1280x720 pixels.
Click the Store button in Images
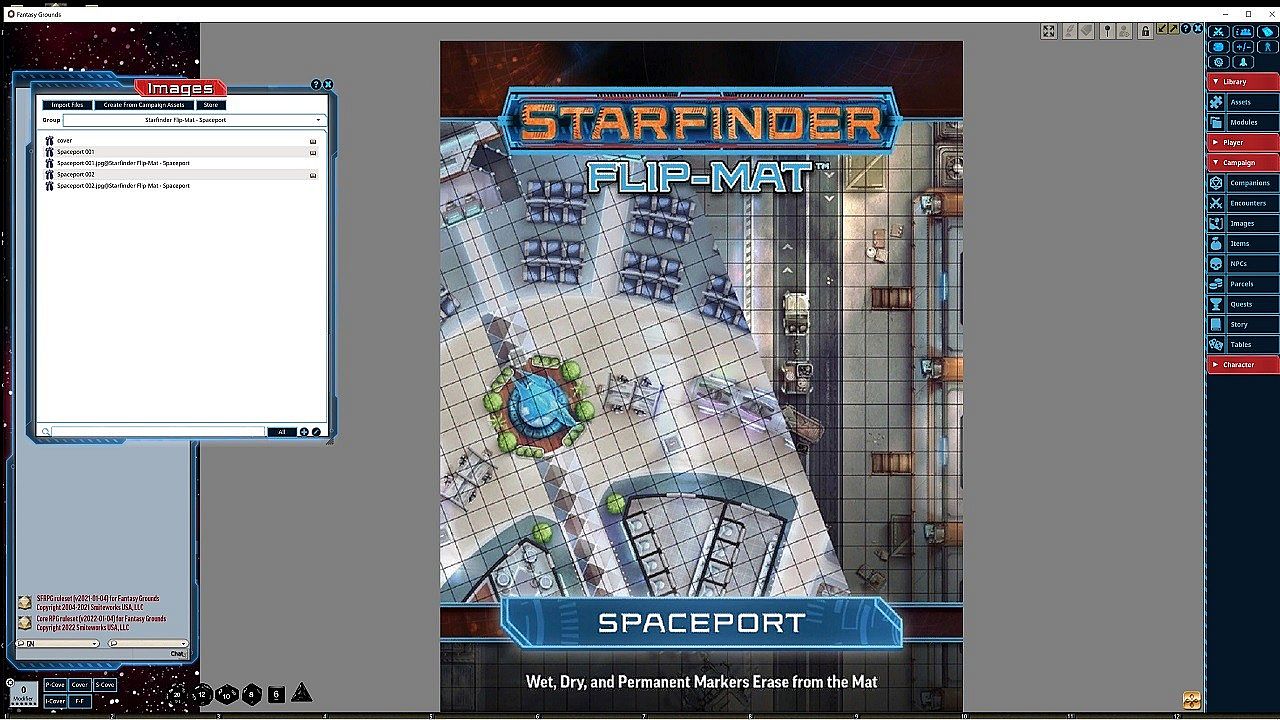[x=211, y=105]
